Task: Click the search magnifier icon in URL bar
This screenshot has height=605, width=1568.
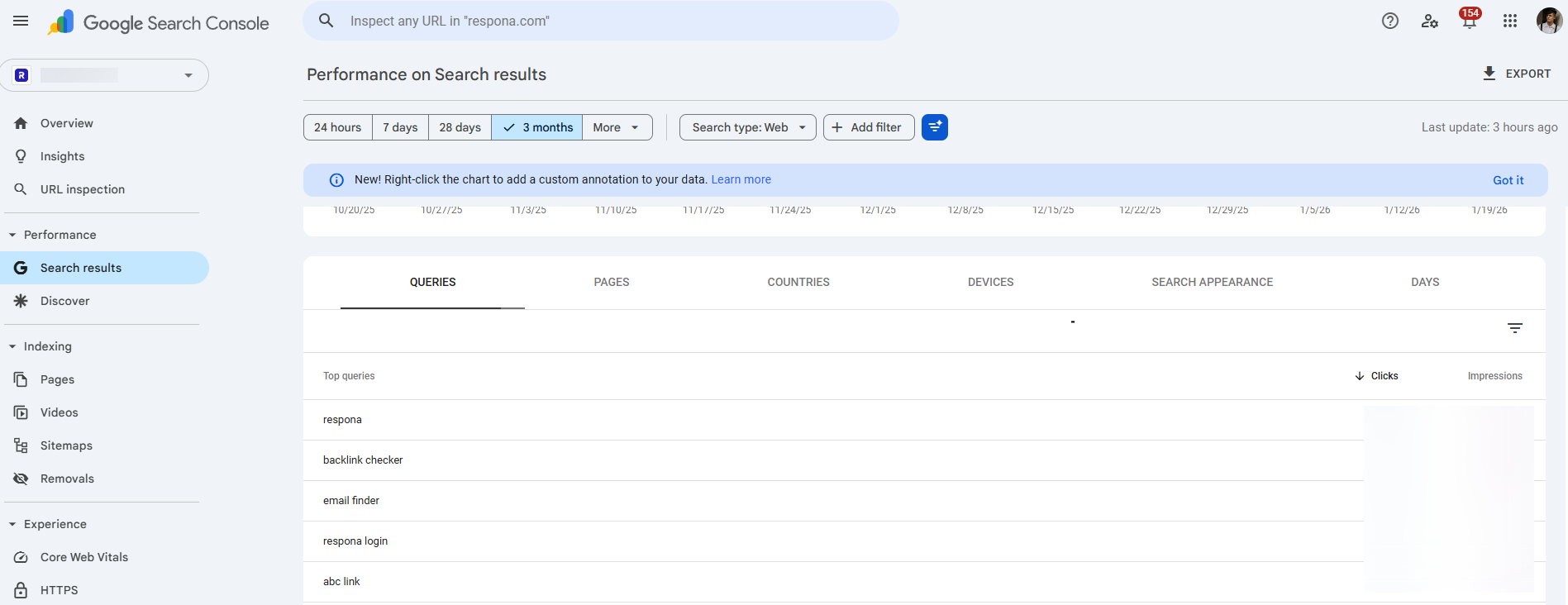Action: click(x=326, y=21)
